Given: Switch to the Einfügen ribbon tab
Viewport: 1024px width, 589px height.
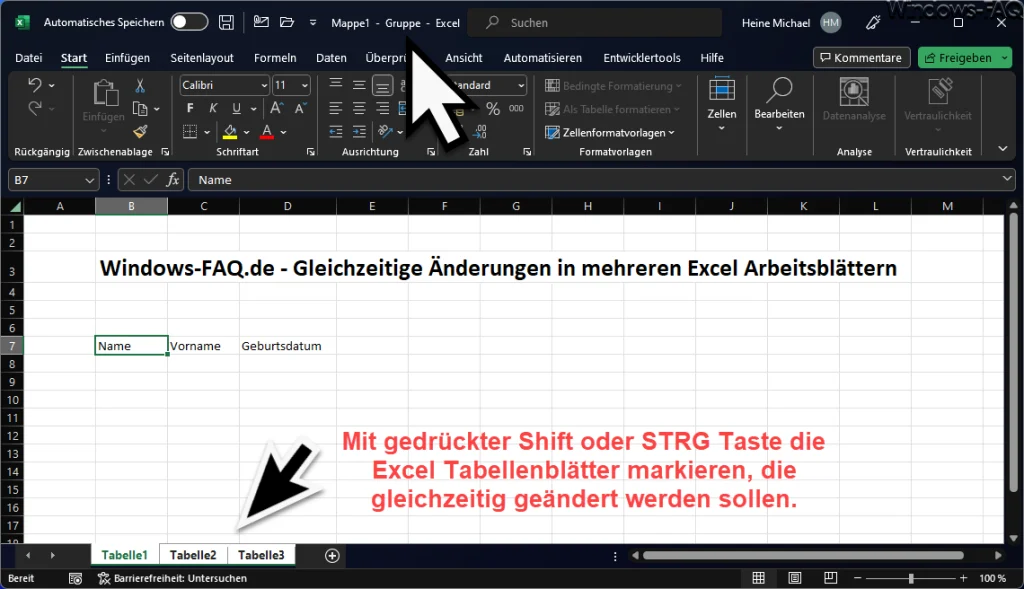Looking at the screenshot, I should 127,58.
